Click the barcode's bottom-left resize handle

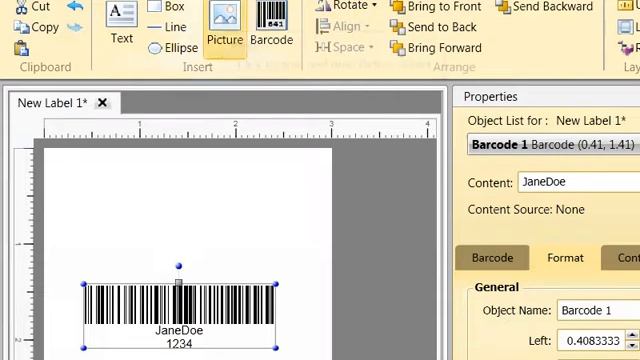(x=84, y=348)
